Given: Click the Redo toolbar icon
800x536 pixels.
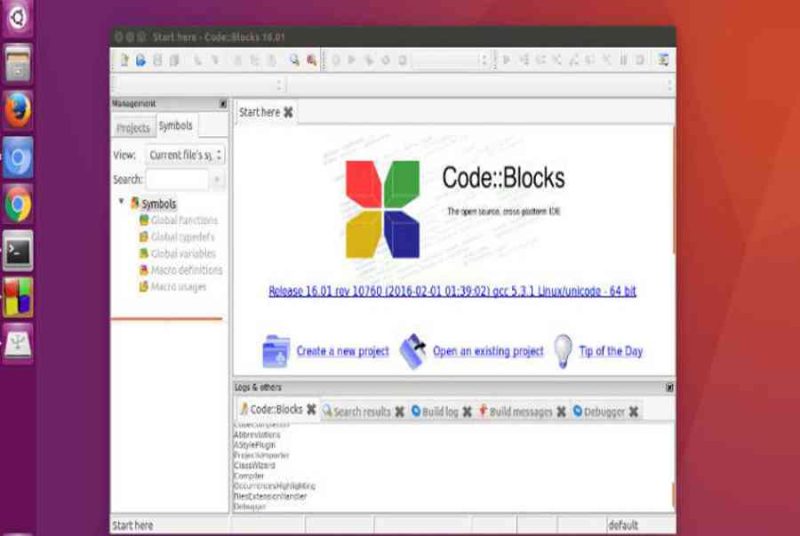Looking at the screenshot, I should point(215,60).
